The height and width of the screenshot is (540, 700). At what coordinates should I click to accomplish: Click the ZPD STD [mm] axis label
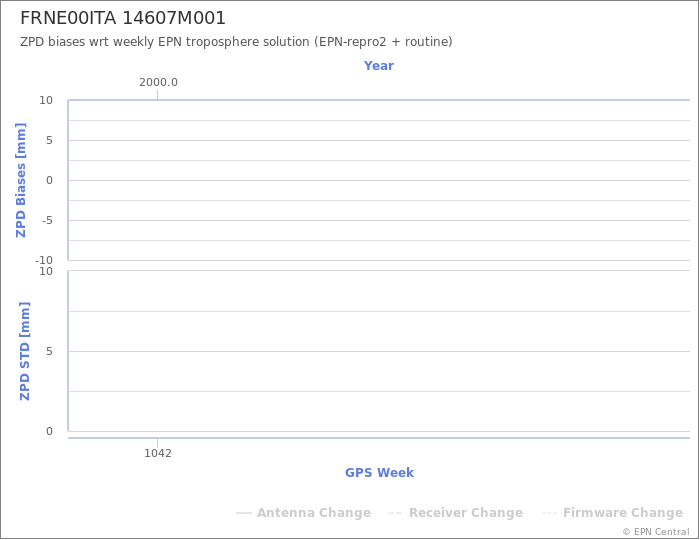tap(25, 351)
